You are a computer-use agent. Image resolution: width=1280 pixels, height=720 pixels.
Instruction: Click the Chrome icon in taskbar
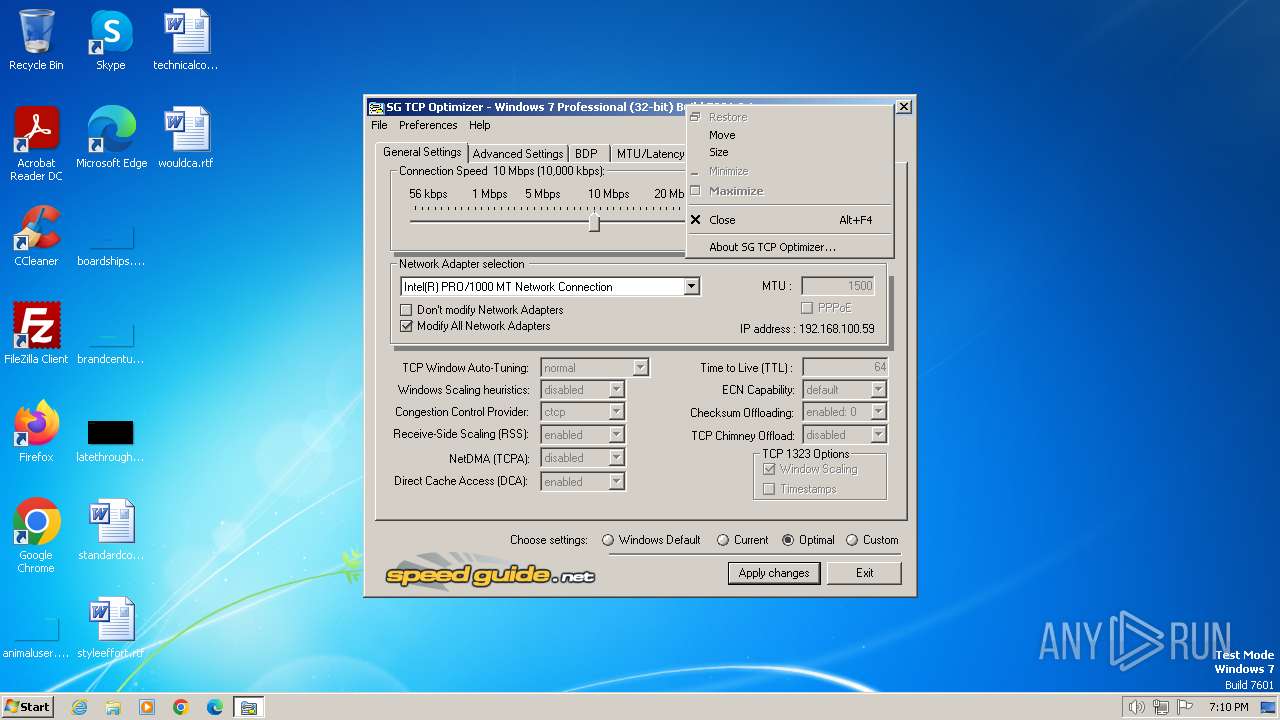[x=181, y=707]
